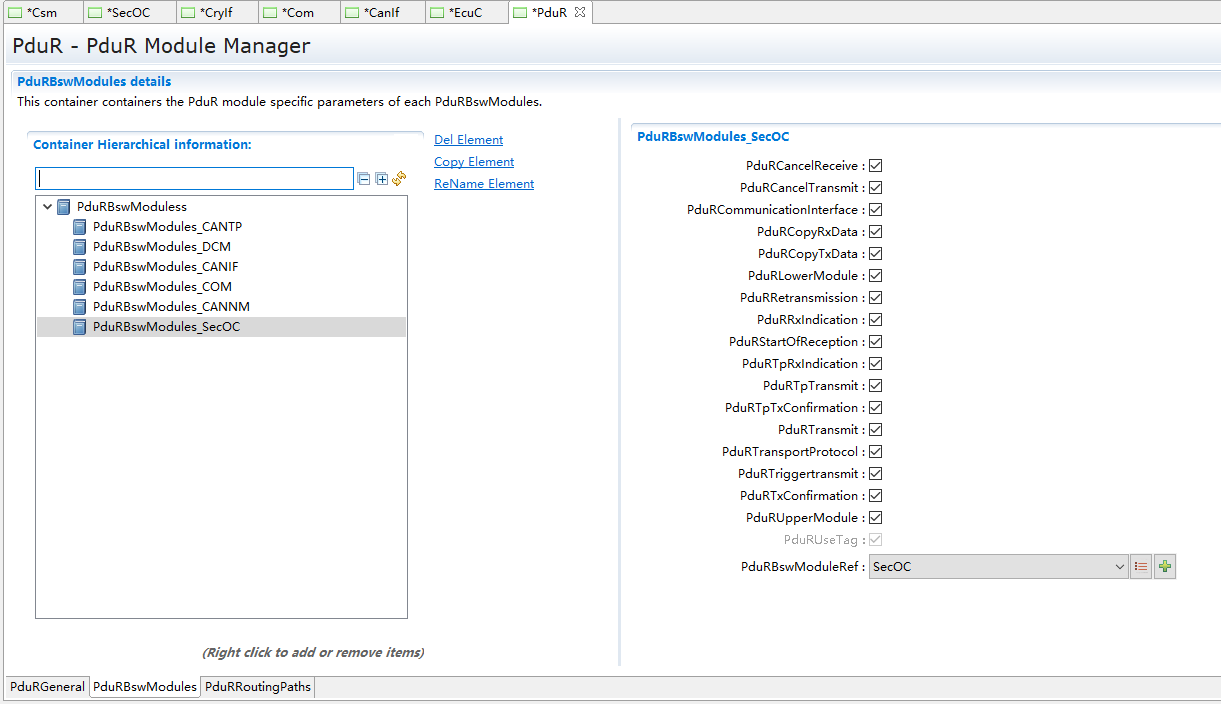The height and width of the screenshot is (704, 1221).
Task: Disable the PduRUpperModule checkbox
Action: pyautogui.click(x=875, y=518)
